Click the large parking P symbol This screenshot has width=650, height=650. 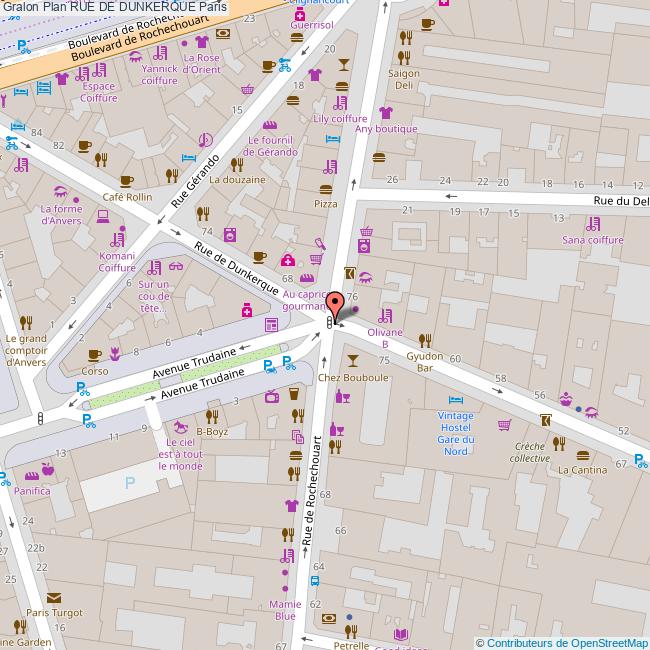pyautogui.click(x=129, y=483)
